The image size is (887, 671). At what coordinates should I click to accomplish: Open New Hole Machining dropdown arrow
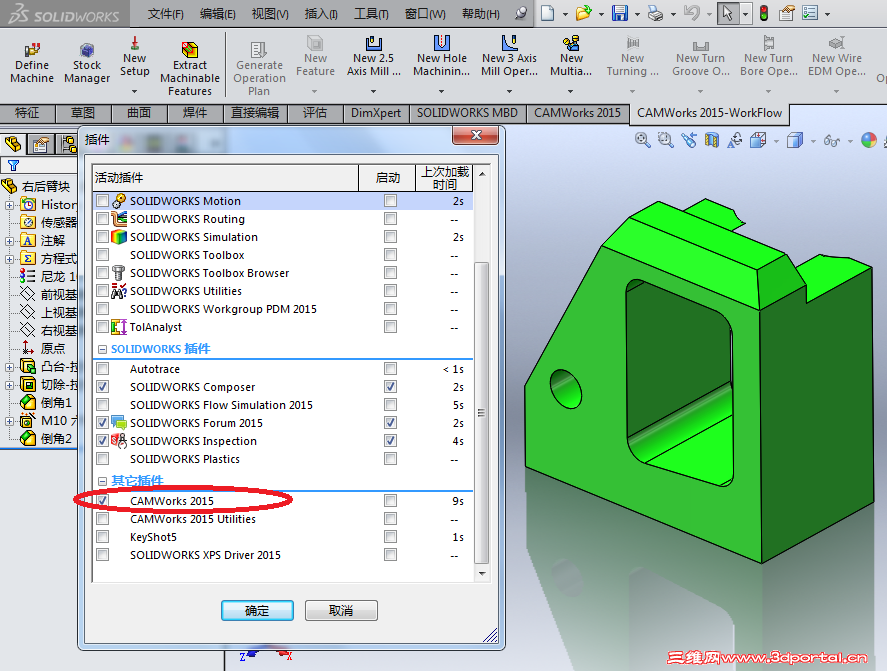441,92
